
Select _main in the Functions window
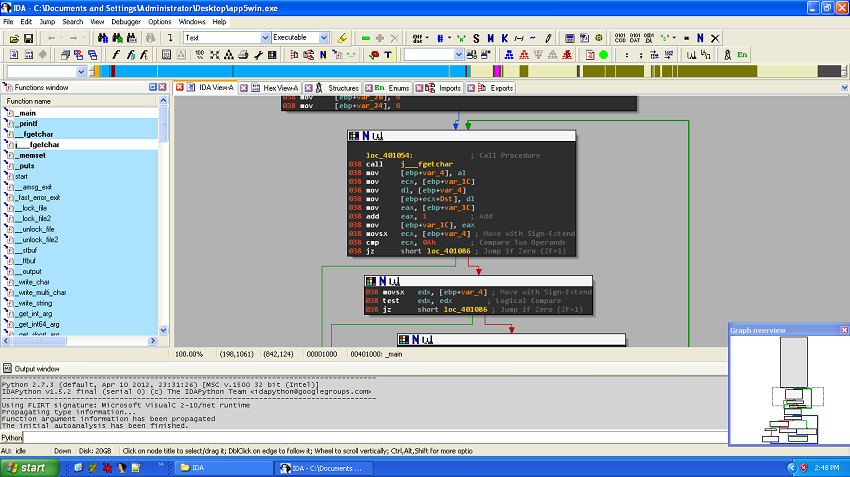[x=26, y=113]
